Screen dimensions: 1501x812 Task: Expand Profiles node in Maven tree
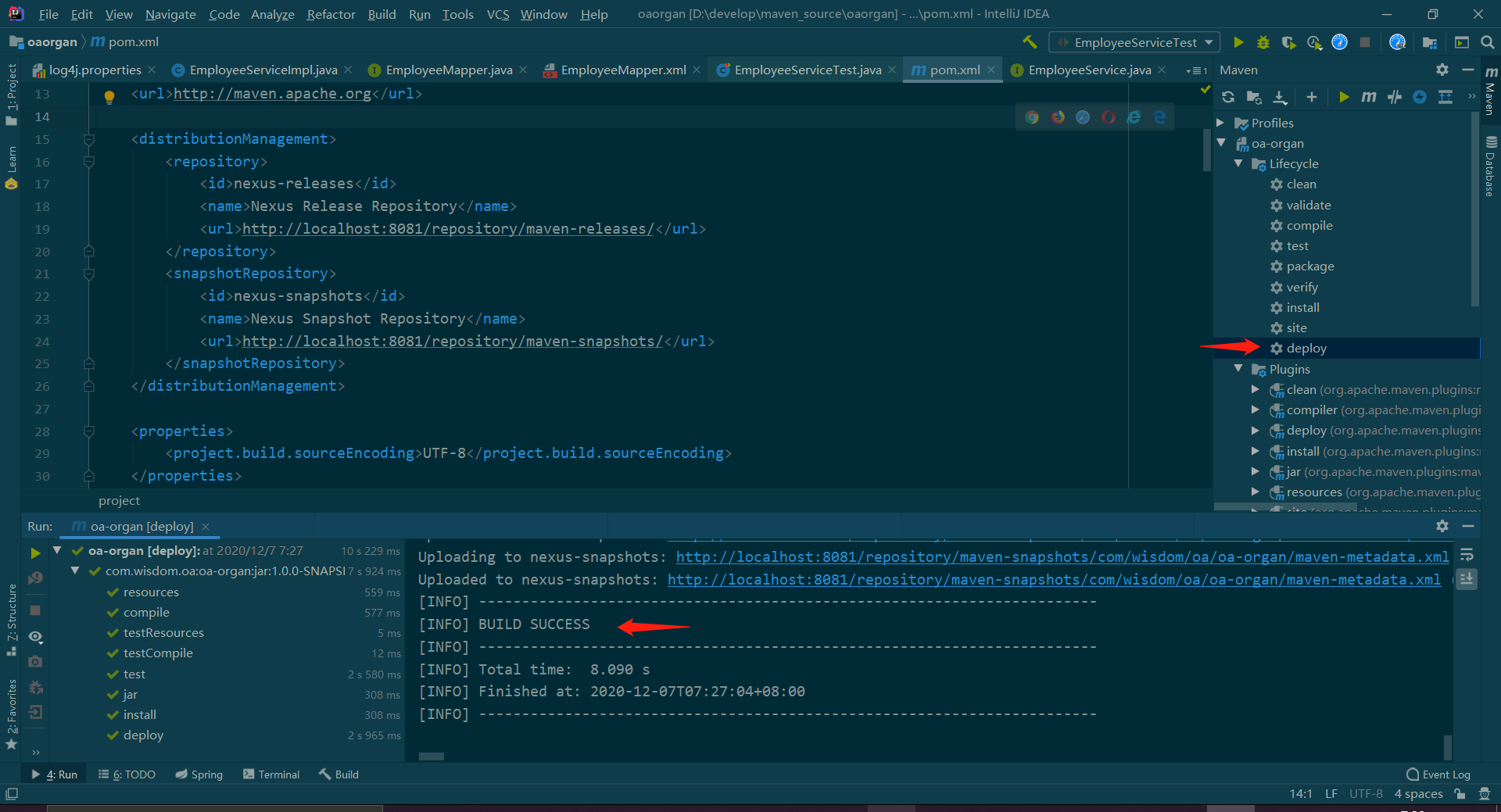click(x=1220, y=123)
